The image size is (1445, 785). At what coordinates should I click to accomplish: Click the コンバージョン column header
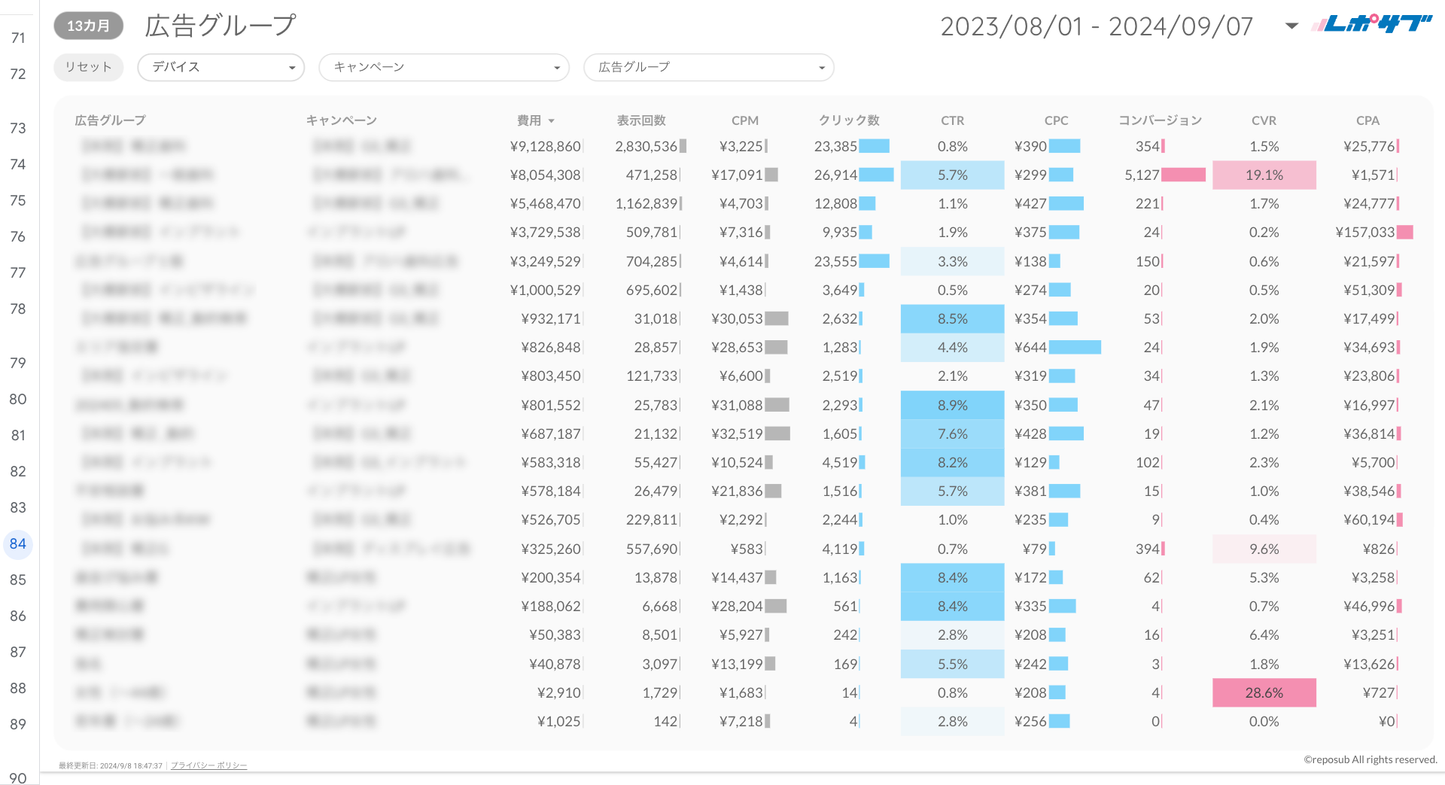pyautogui.click(x=1160, y=120)
